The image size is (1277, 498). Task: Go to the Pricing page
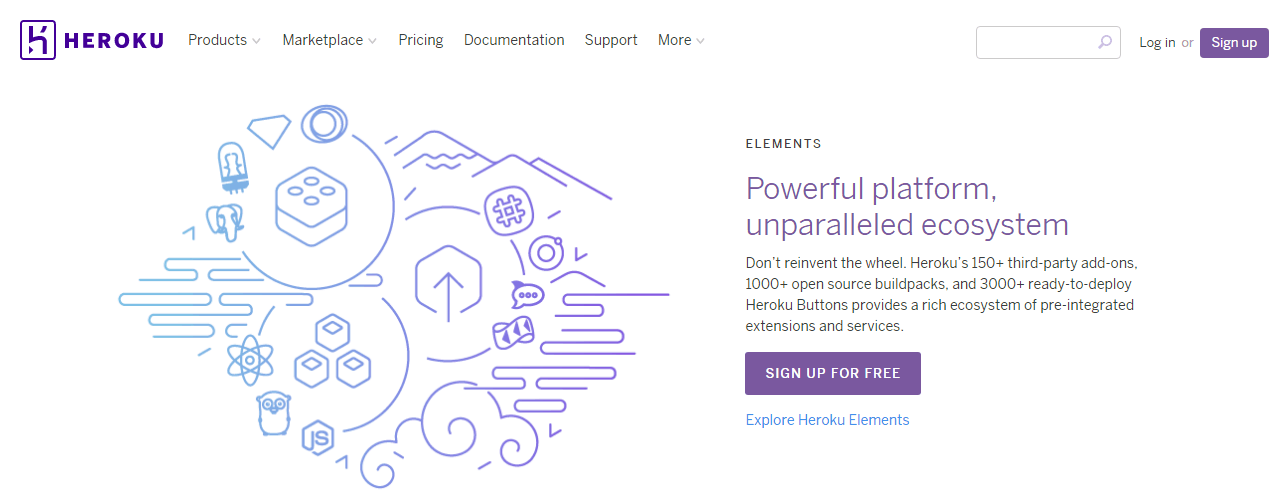(x=420, y=41)
